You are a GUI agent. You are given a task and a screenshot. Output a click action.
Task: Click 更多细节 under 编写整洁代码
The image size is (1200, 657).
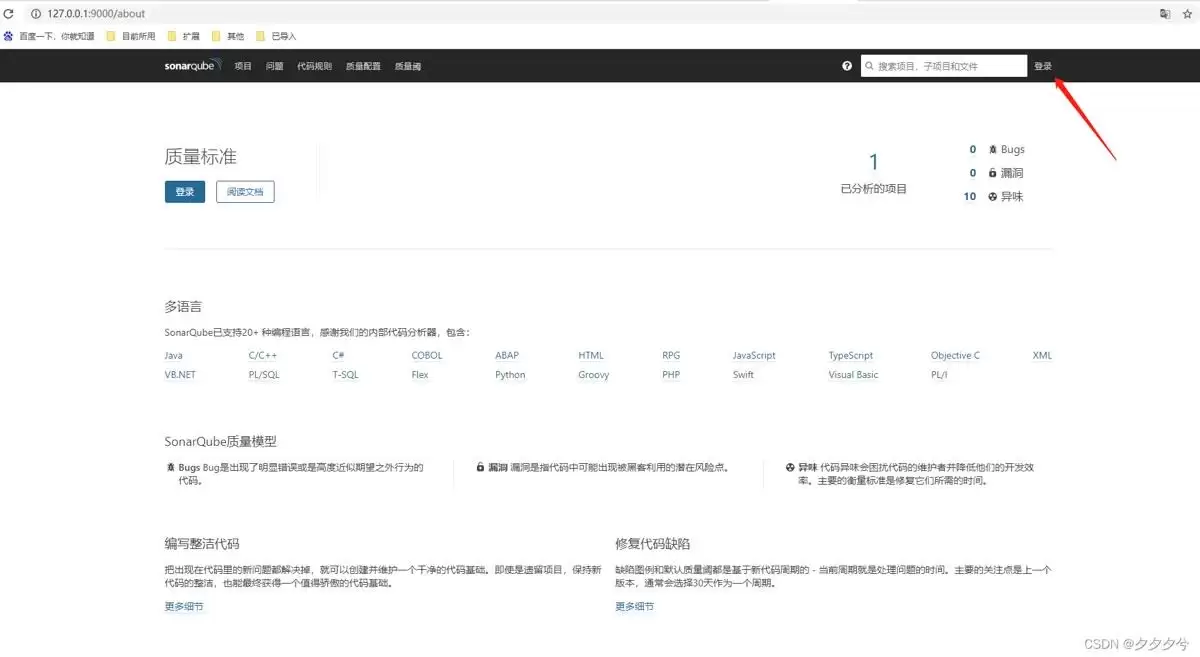tap(184, 606)
